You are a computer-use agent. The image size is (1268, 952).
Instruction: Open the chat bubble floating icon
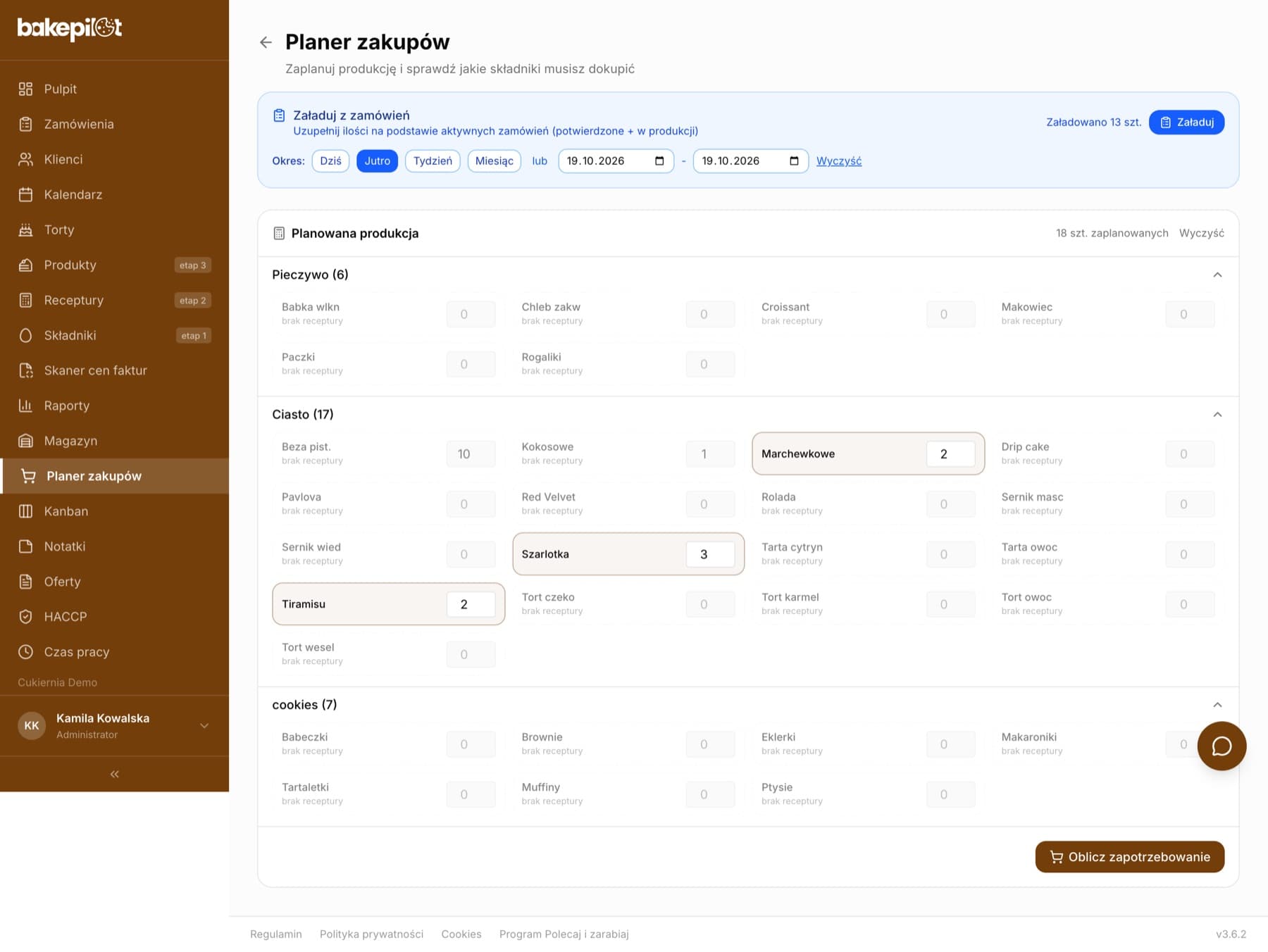click(x=1222, y=746)
